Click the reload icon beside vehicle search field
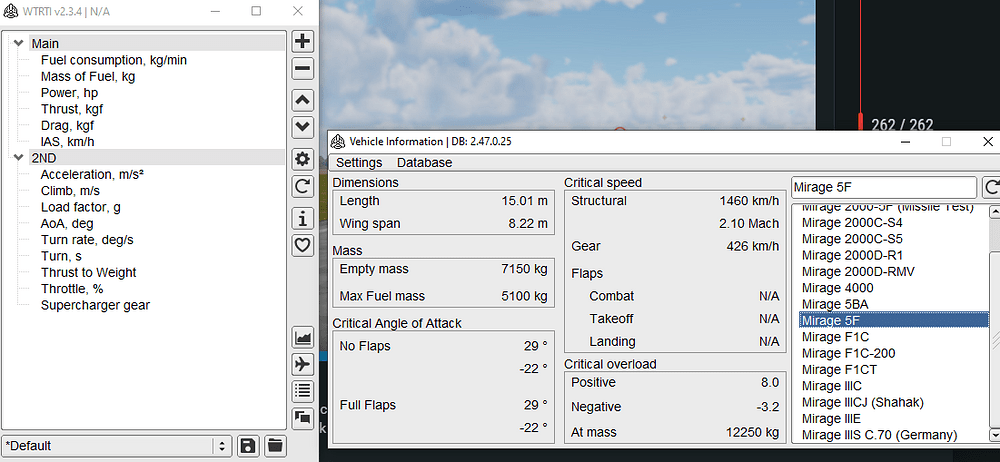1000x462 pixels. (x=992, y=188)
